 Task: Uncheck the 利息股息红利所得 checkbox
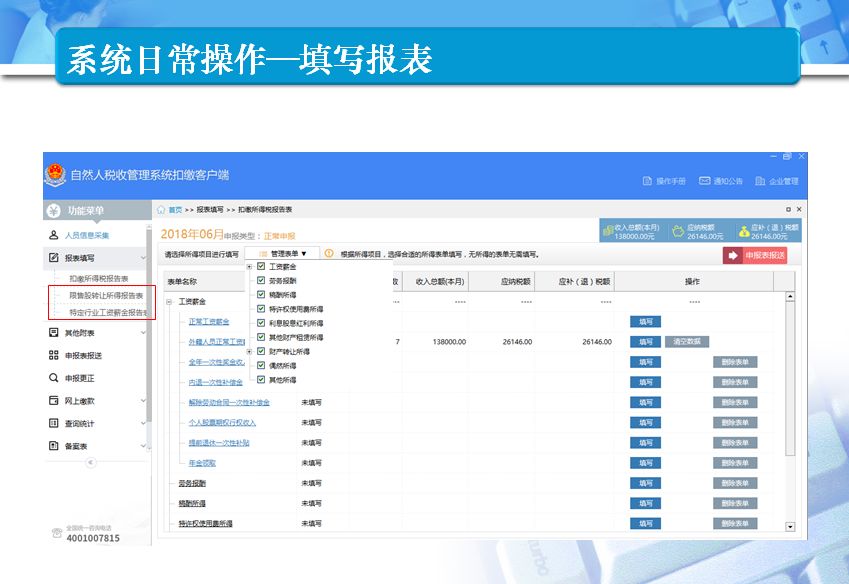click(x=261, y=323)
